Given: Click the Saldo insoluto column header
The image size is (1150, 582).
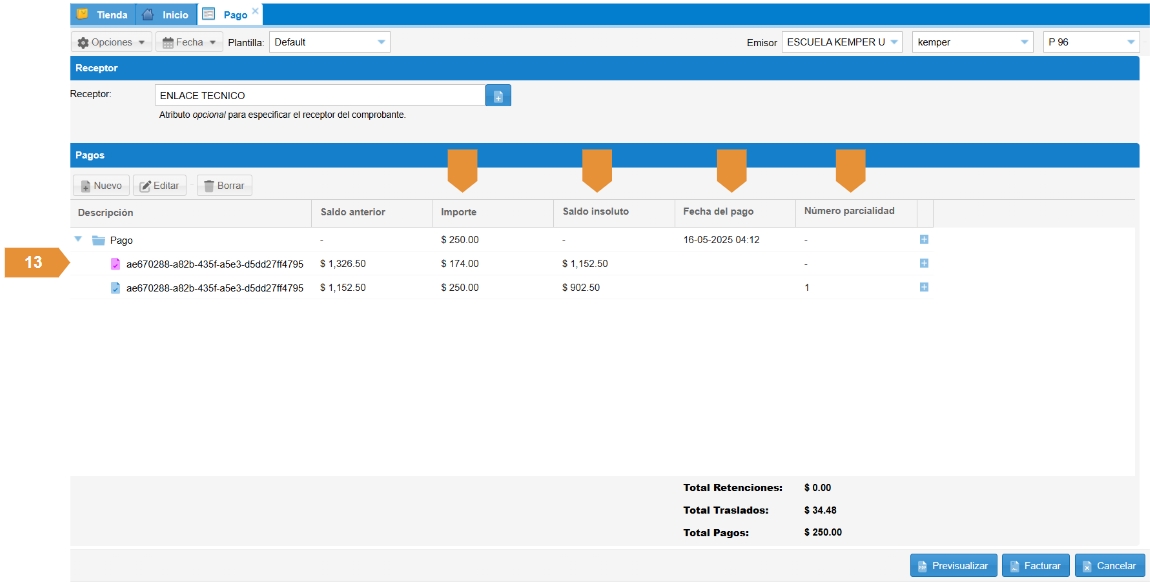Looking at the screenshot, I should click(x=614, y=213).
